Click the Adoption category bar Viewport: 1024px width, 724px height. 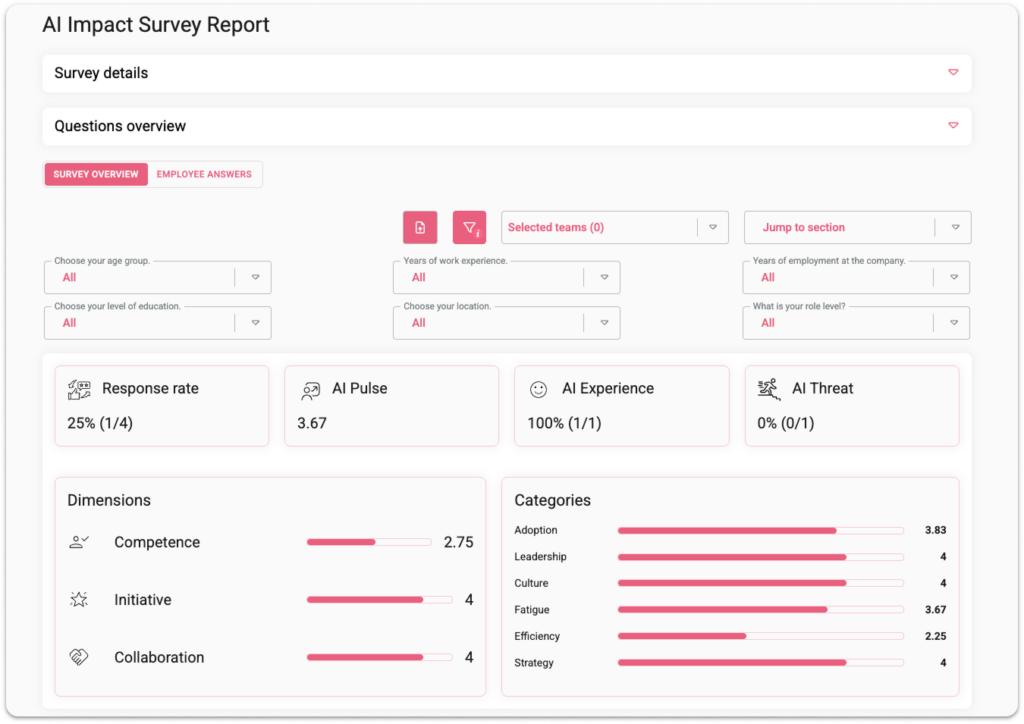point(761,530)
